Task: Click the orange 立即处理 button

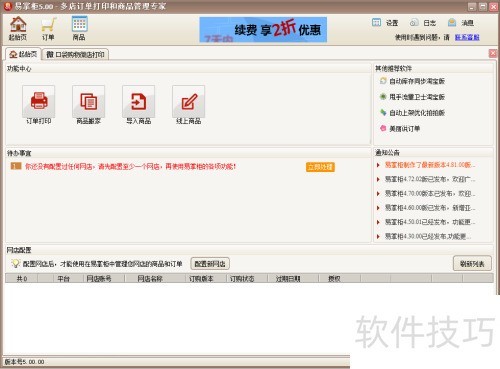Action: pyautogui.click(x=320, y=167)
